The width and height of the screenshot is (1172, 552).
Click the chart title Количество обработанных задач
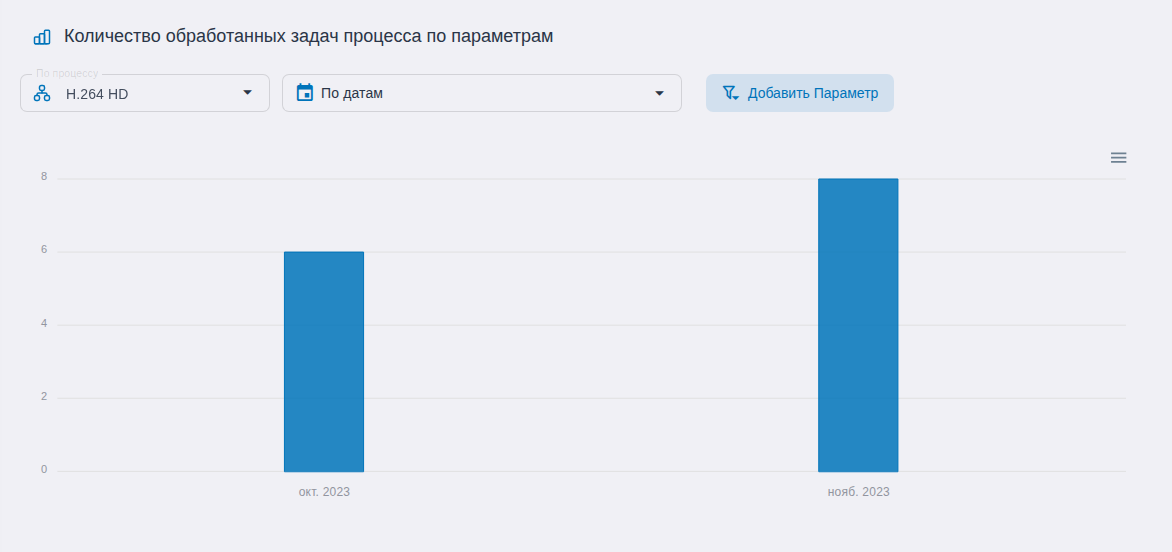point(309,36)
